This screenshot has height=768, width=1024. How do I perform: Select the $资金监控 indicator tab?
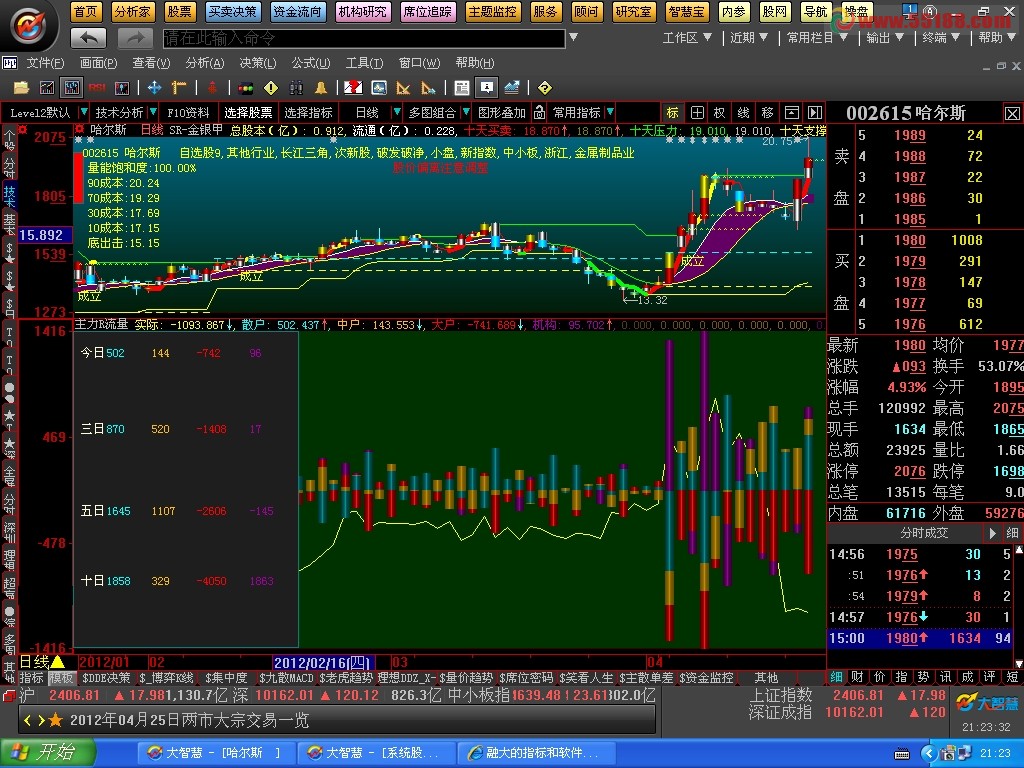706,678
